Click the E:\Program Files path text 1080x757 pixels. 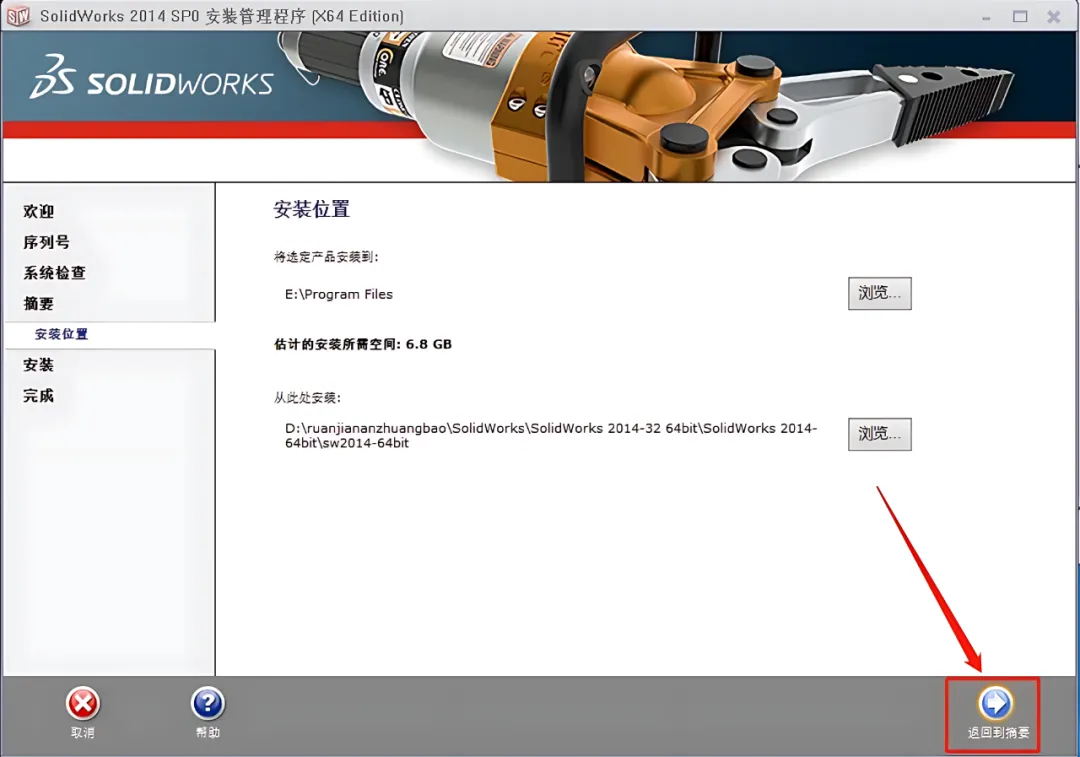(x=339, y=294)
